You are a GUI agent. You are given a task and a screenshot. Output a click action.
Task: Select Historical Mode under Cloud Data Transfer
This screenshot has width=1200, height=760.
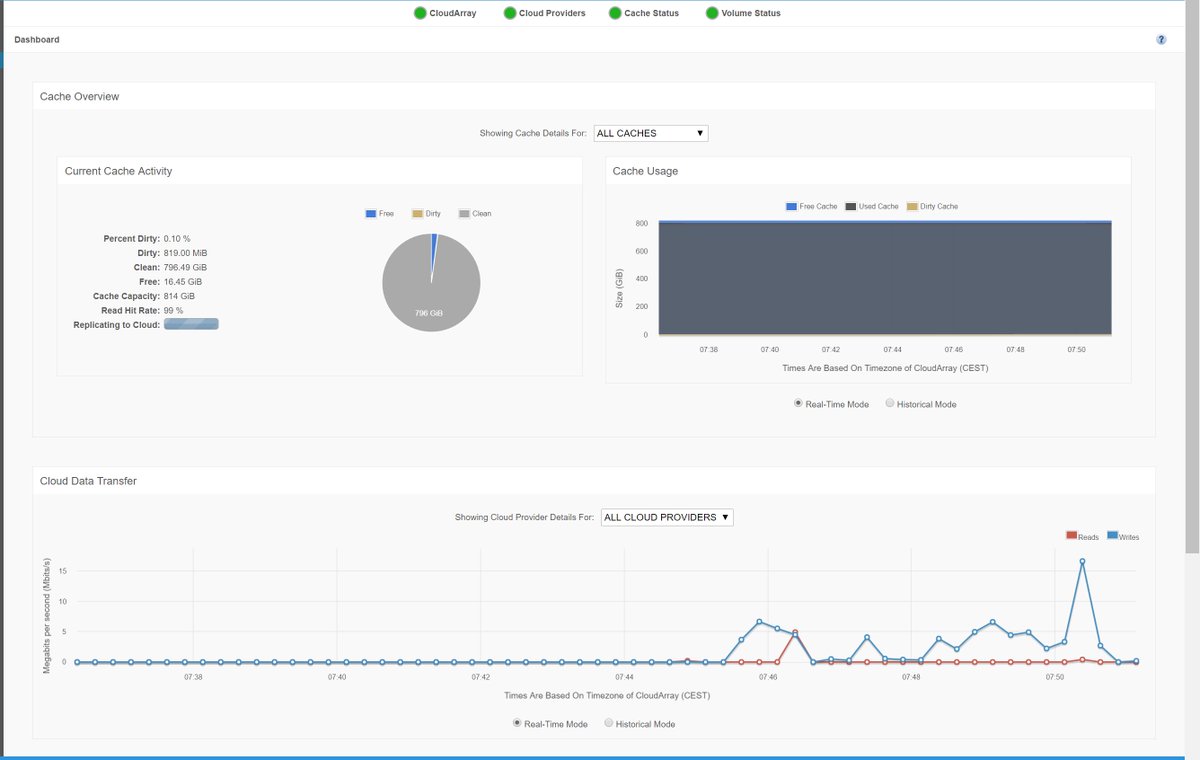click(609, 723)
